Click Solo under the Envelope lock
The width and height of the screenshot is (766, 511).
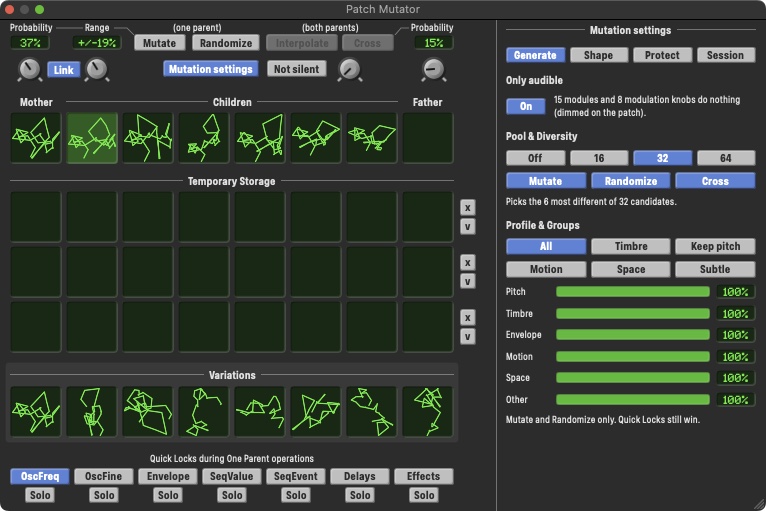(168, 495)
